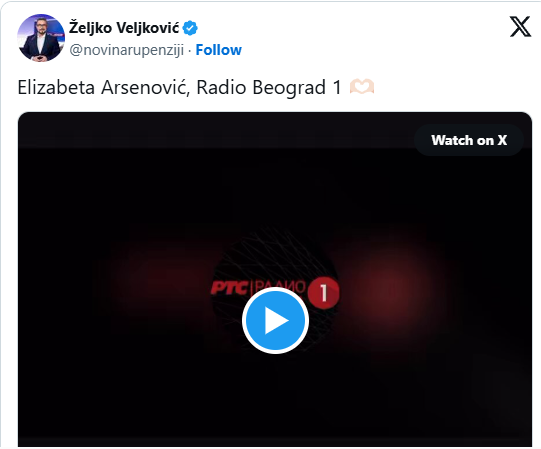
Task: Open the @novinarupenziji handle link
Action: tap(127, 50)
